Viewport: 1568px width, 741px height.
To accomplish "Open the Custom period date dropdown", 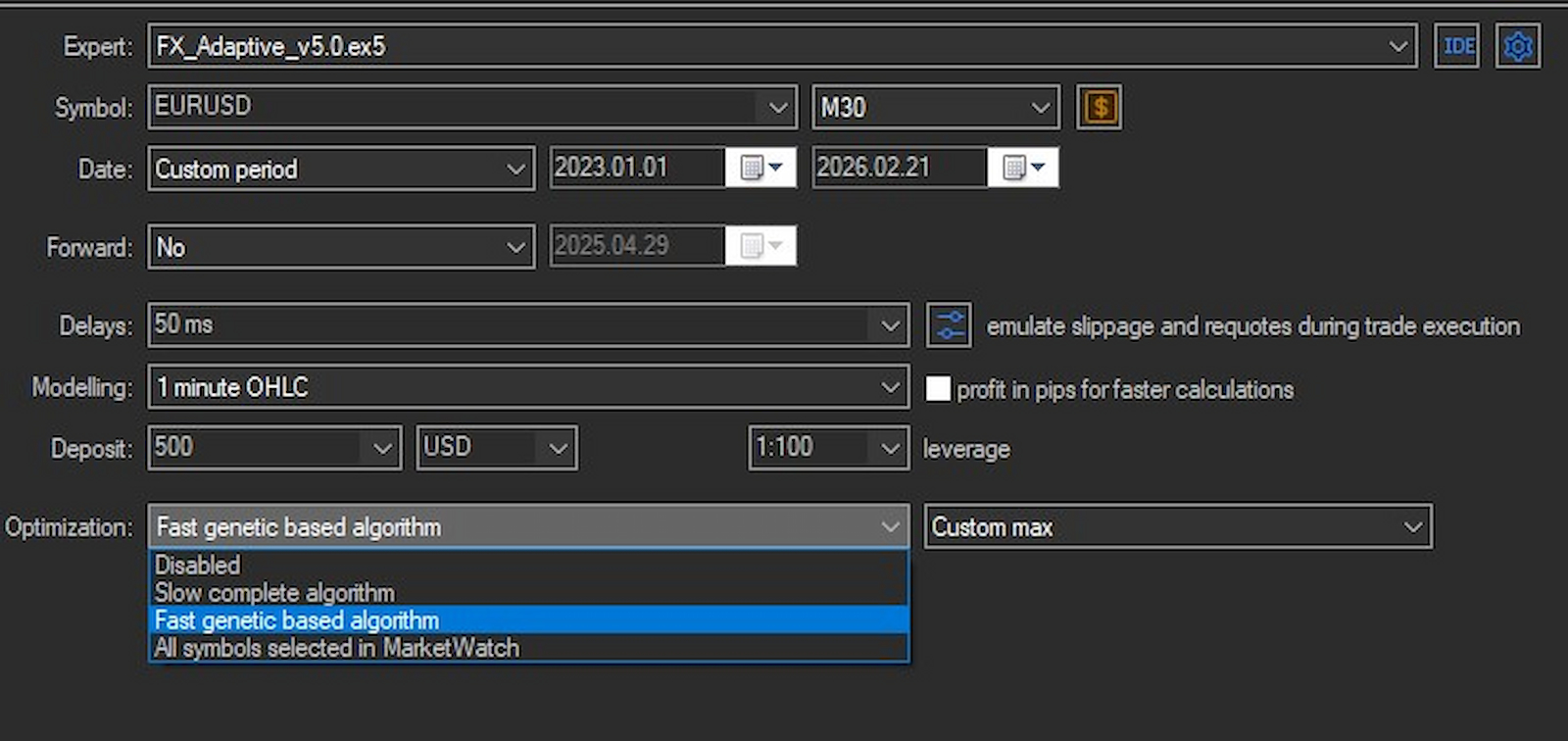I will click(x=341, y=169).
